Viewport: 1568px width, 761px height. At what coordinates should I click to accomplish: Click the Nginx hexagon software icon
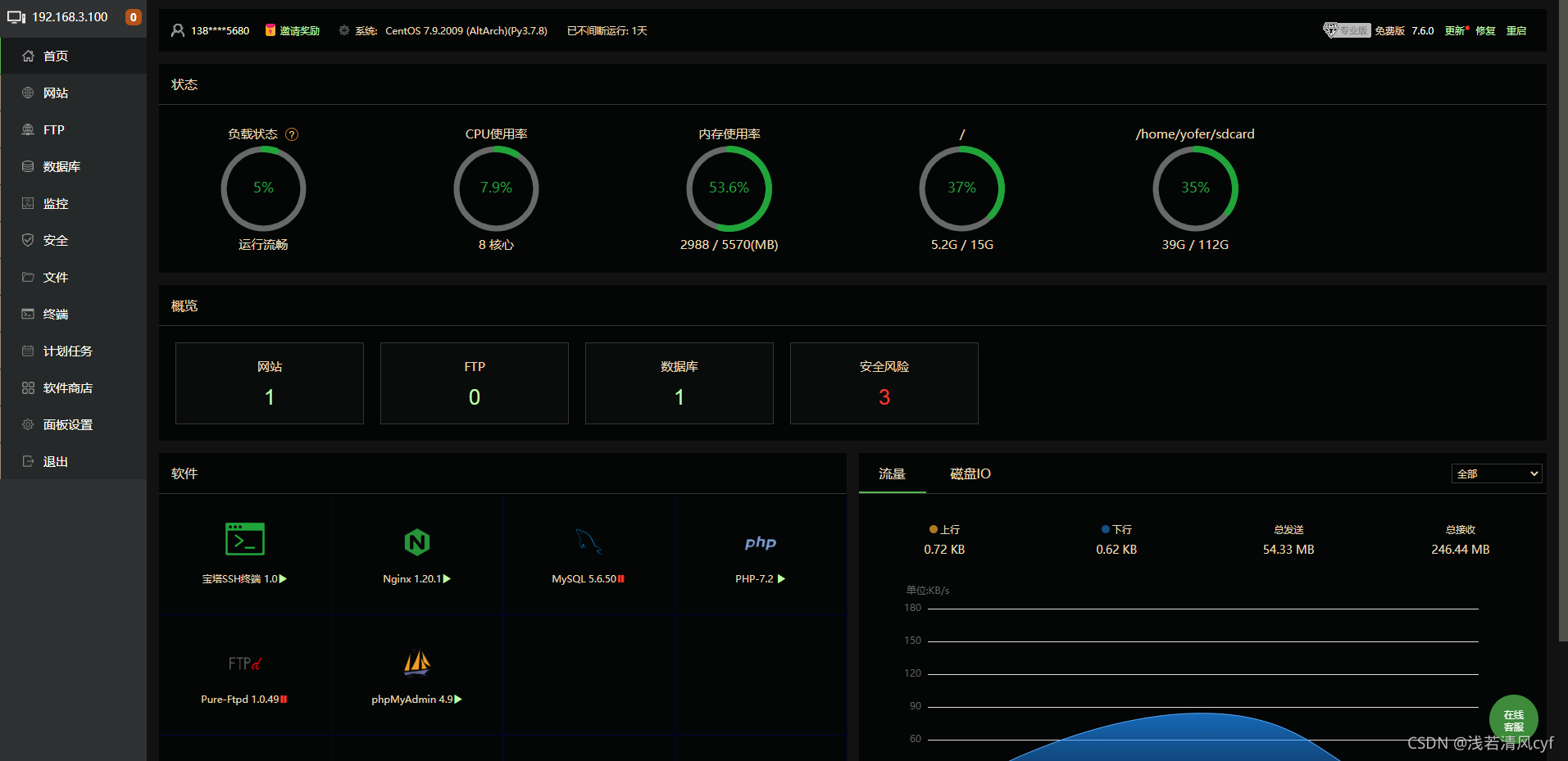coord(417,541)
